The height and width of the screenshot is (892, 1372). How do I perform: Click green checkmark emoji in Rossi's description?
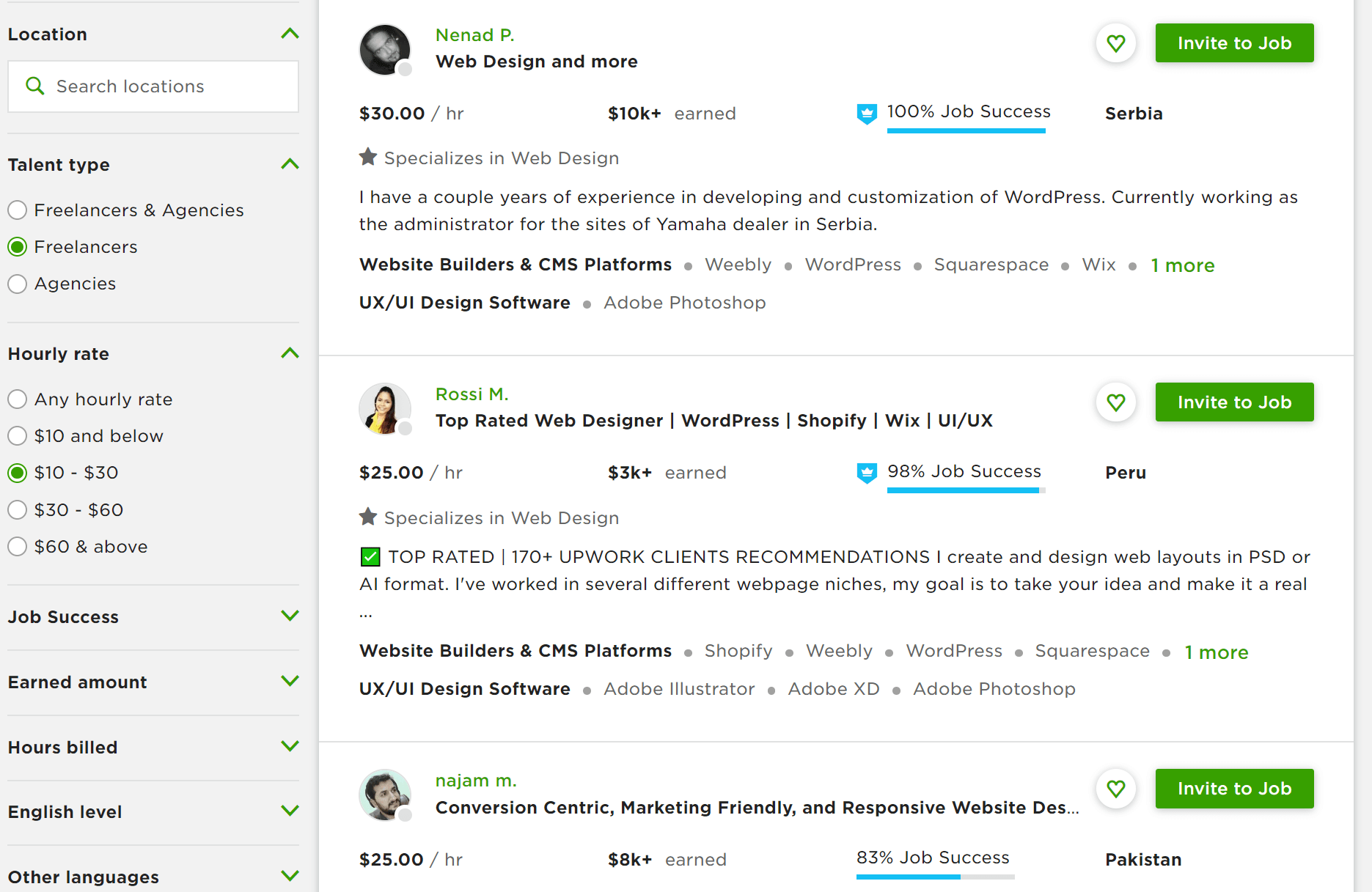coord(370,557)
